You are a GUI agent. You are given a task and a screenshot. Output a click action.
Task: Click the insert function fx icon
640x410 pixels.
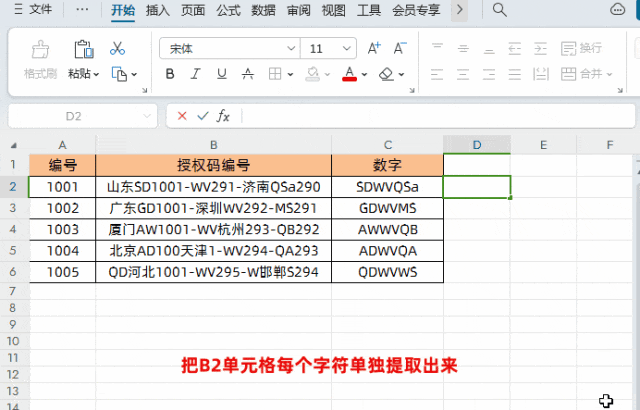click(224, 116)
